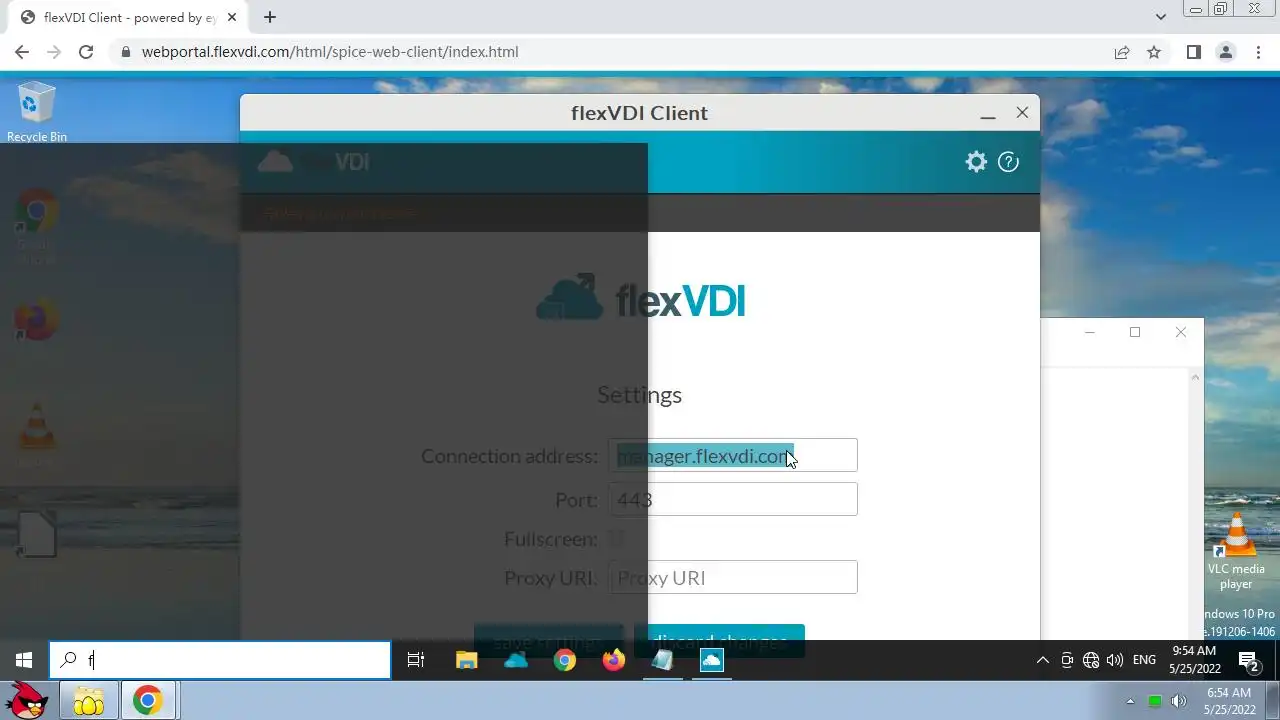Switch to flexVDI Client taskbar icon
Image resolution: width=1280 pixels, height=720 pixels.
pos(711,660)
